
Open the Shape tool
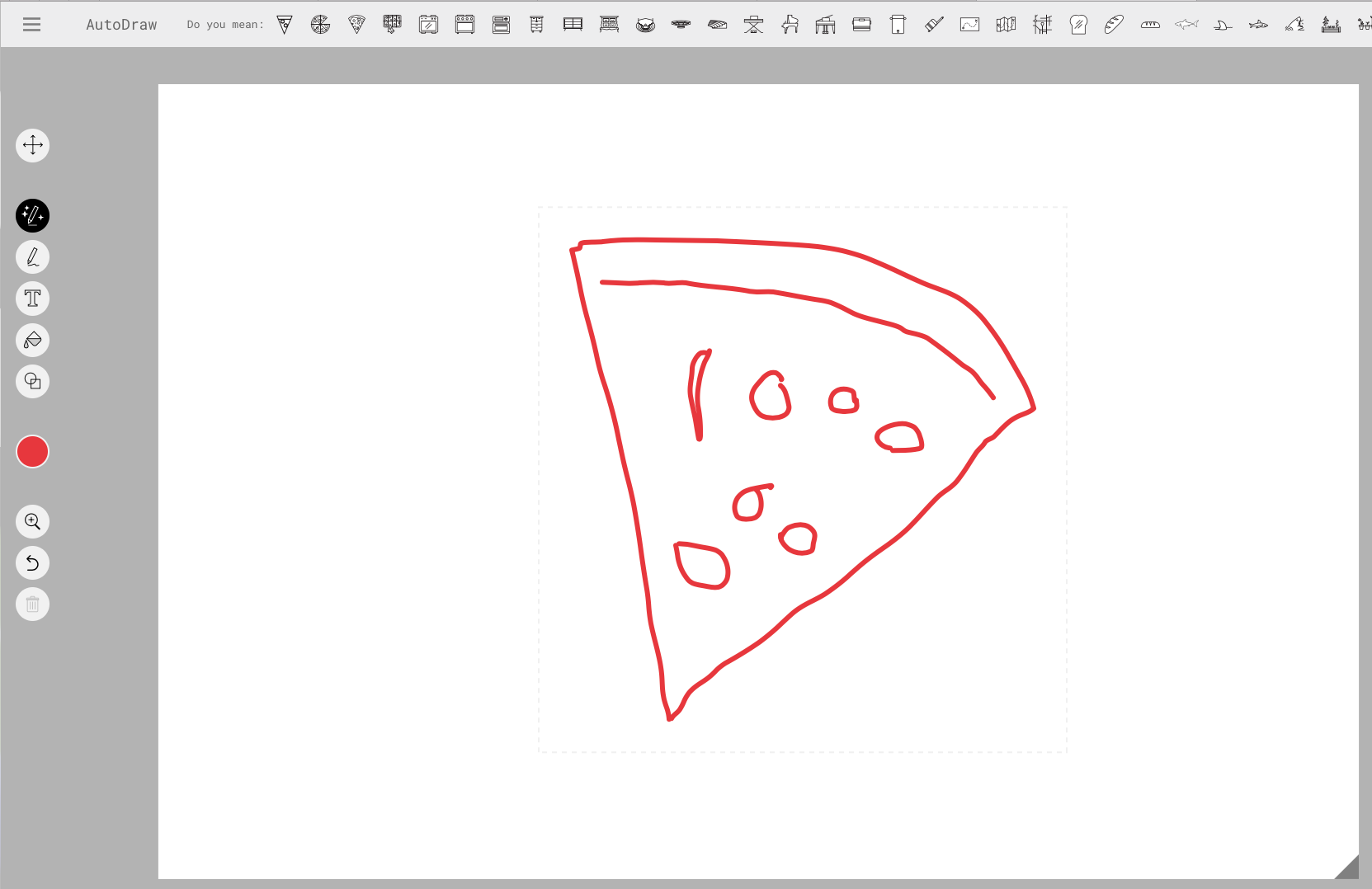click(33, 381)
